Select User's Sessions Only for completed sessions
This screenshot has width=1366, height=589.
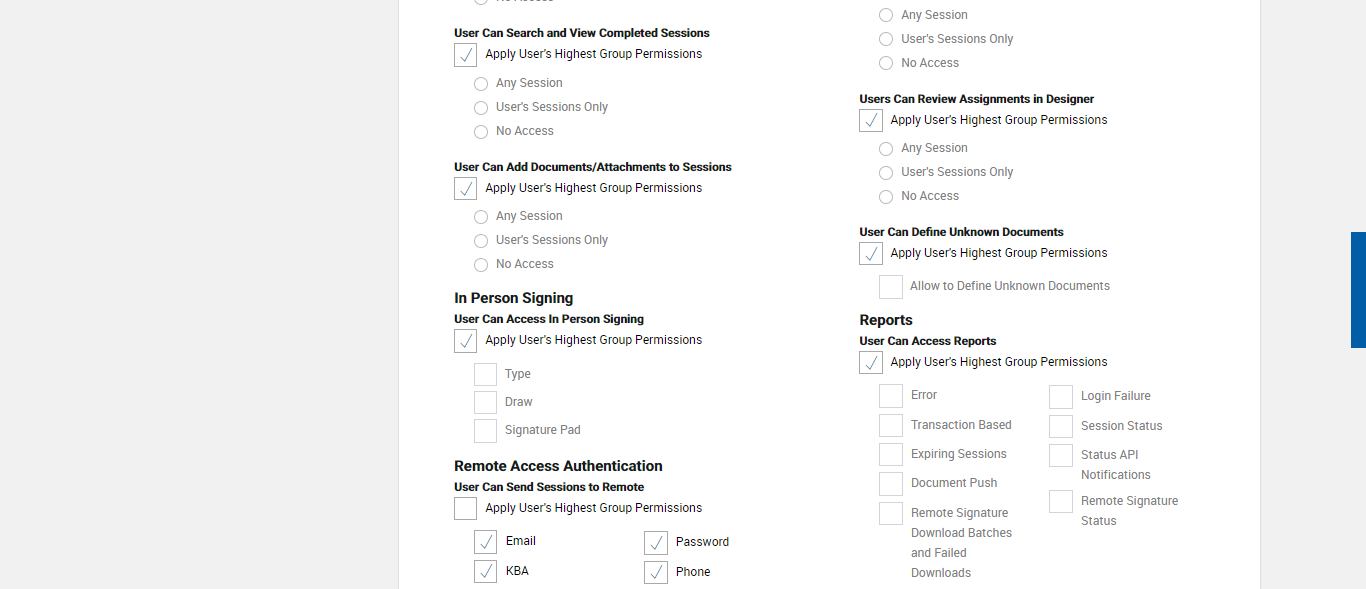coord(481,108)
